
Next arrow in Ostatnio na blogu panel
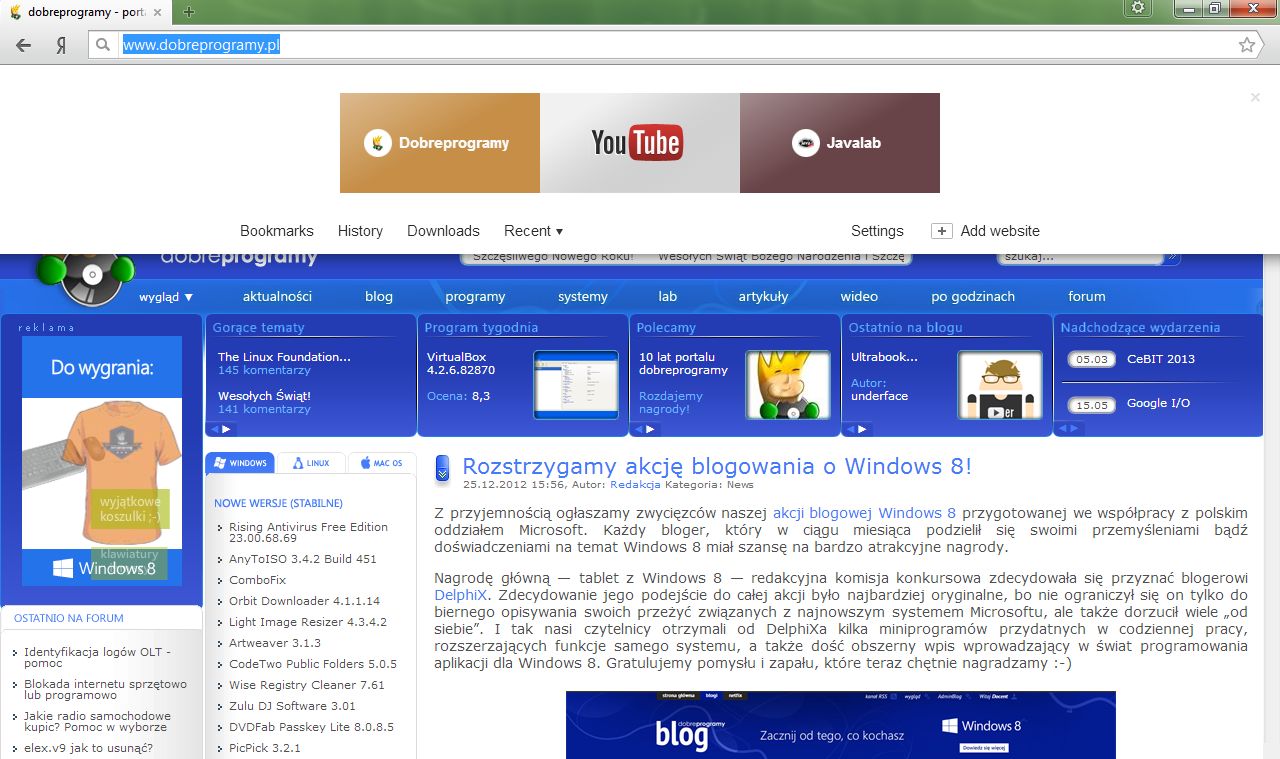(x=863, y=429)
